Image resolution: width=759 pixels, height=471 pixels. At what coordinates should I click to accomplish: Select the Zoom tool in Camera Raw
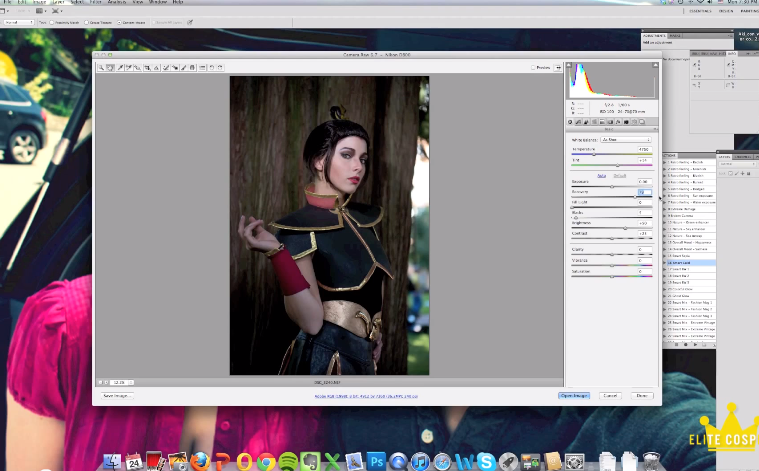coord(101,67)
